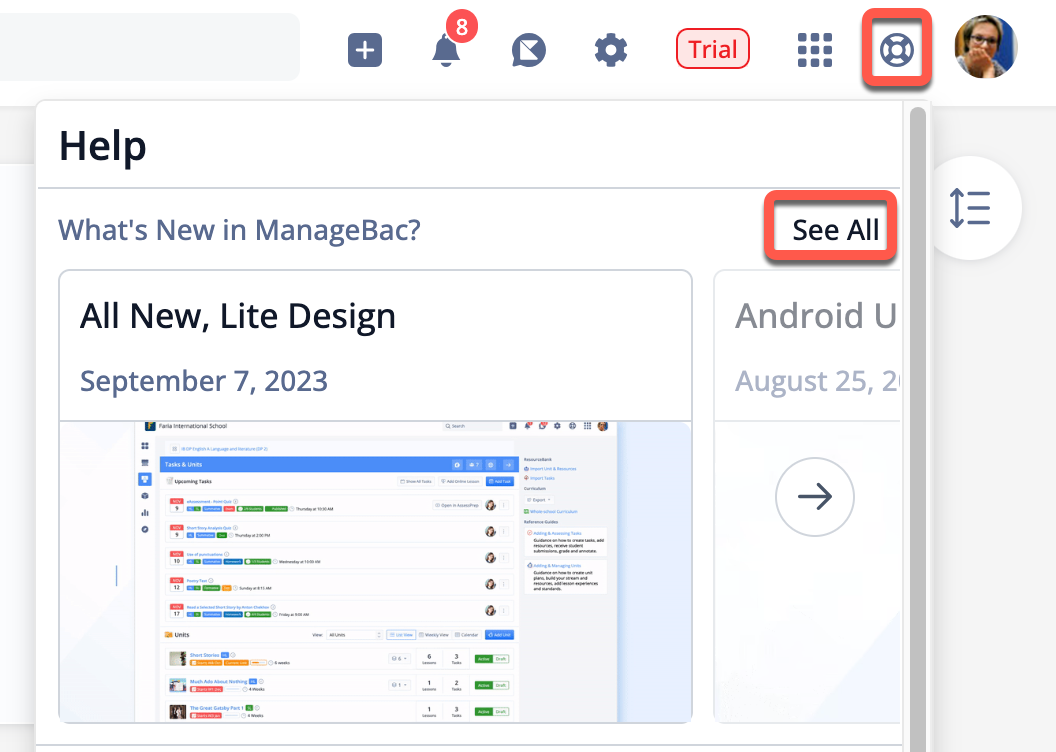Click the September 7, 2023 date
This screenshot has width=1056, height=752.
tap(204, 381)
